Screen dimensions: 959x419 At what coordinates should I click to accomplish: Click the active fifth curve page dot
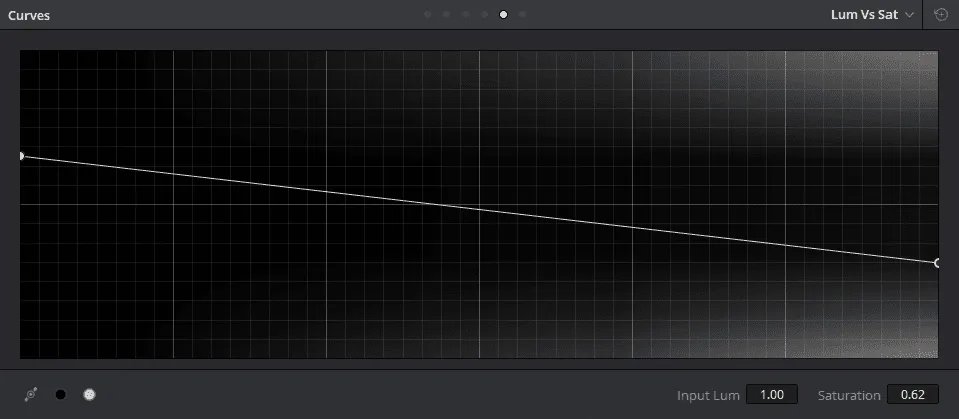pos(504,15)
